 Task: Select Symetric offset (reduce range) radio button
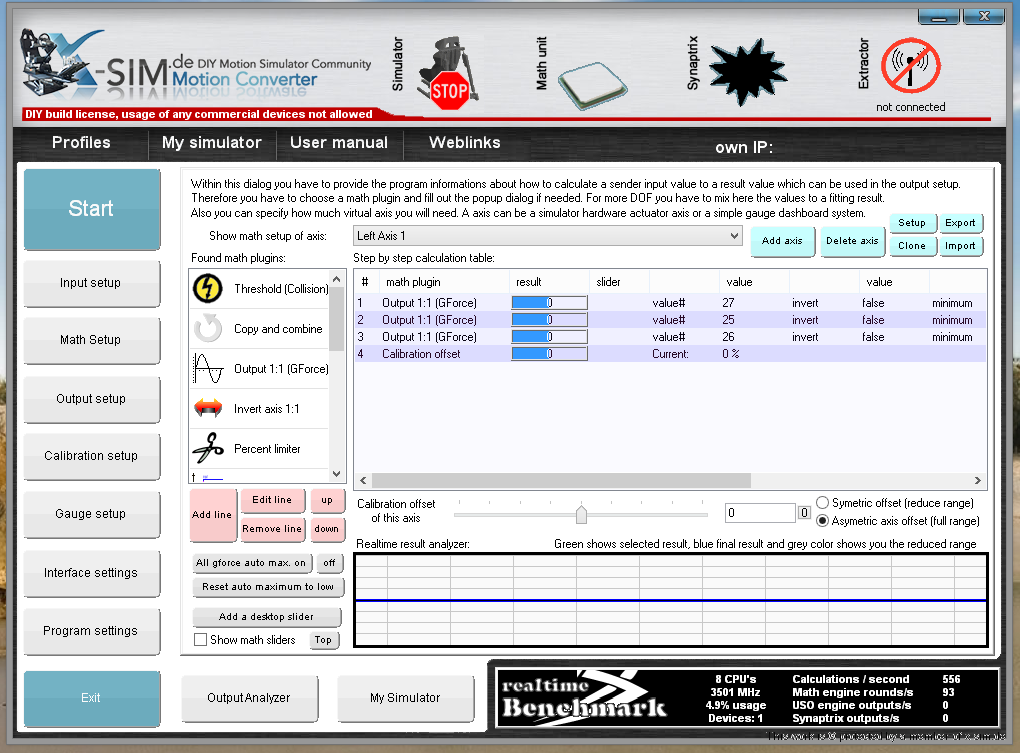click(822, 503)
